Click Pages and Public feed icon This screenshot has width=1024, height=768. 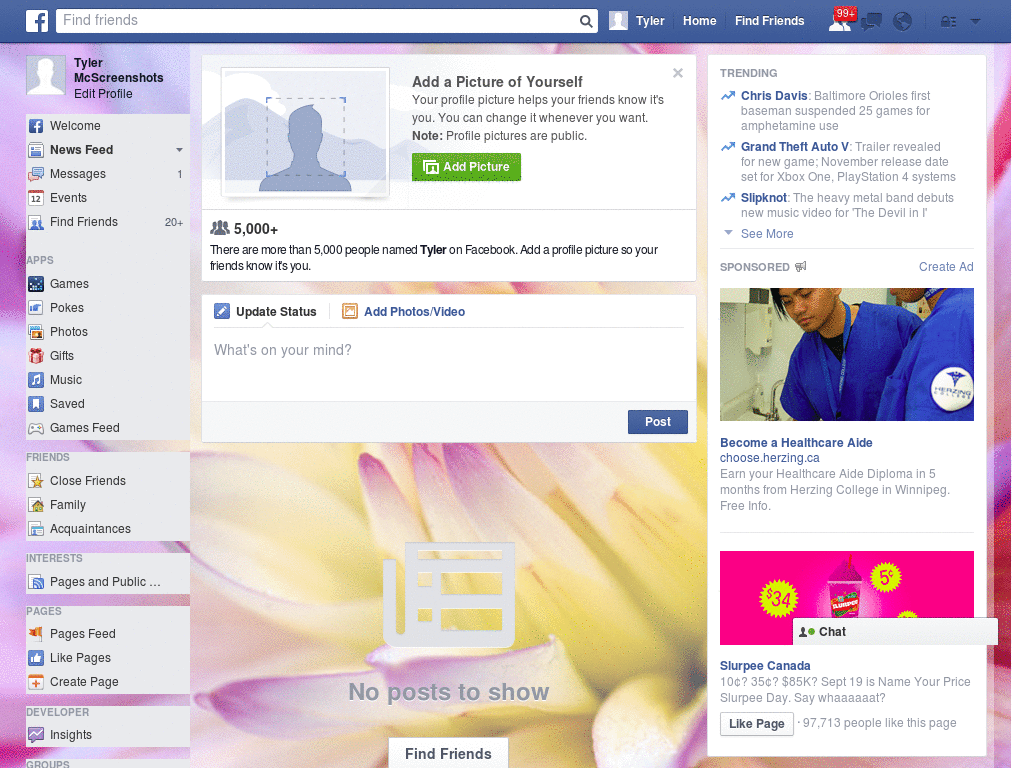pyautogui.click(x=36, y=582)
